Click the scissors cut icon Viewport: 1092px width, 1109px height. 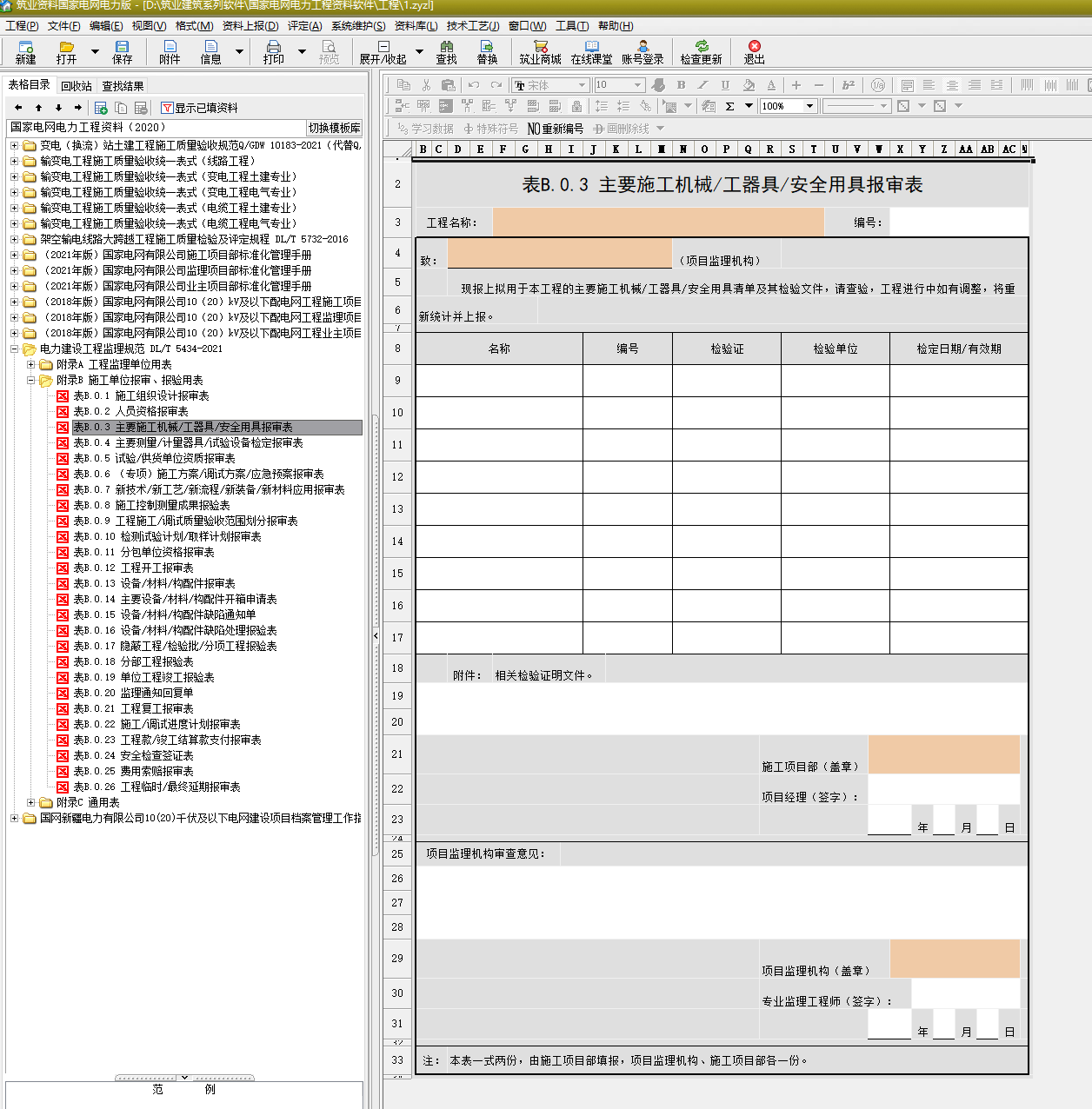[426, 85]
